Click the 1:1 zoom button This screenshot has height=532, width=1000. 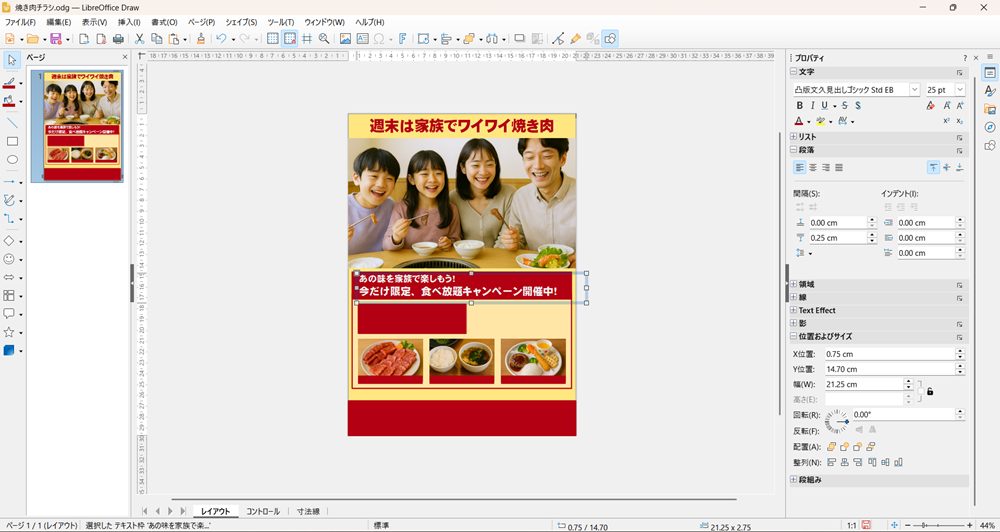coord(851,526)
